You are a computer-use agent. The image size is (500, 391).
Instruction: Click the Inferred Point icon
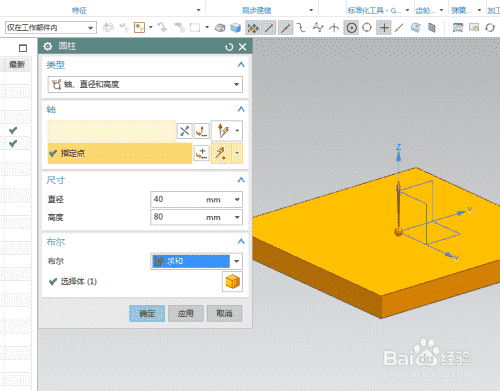point(221,153)
